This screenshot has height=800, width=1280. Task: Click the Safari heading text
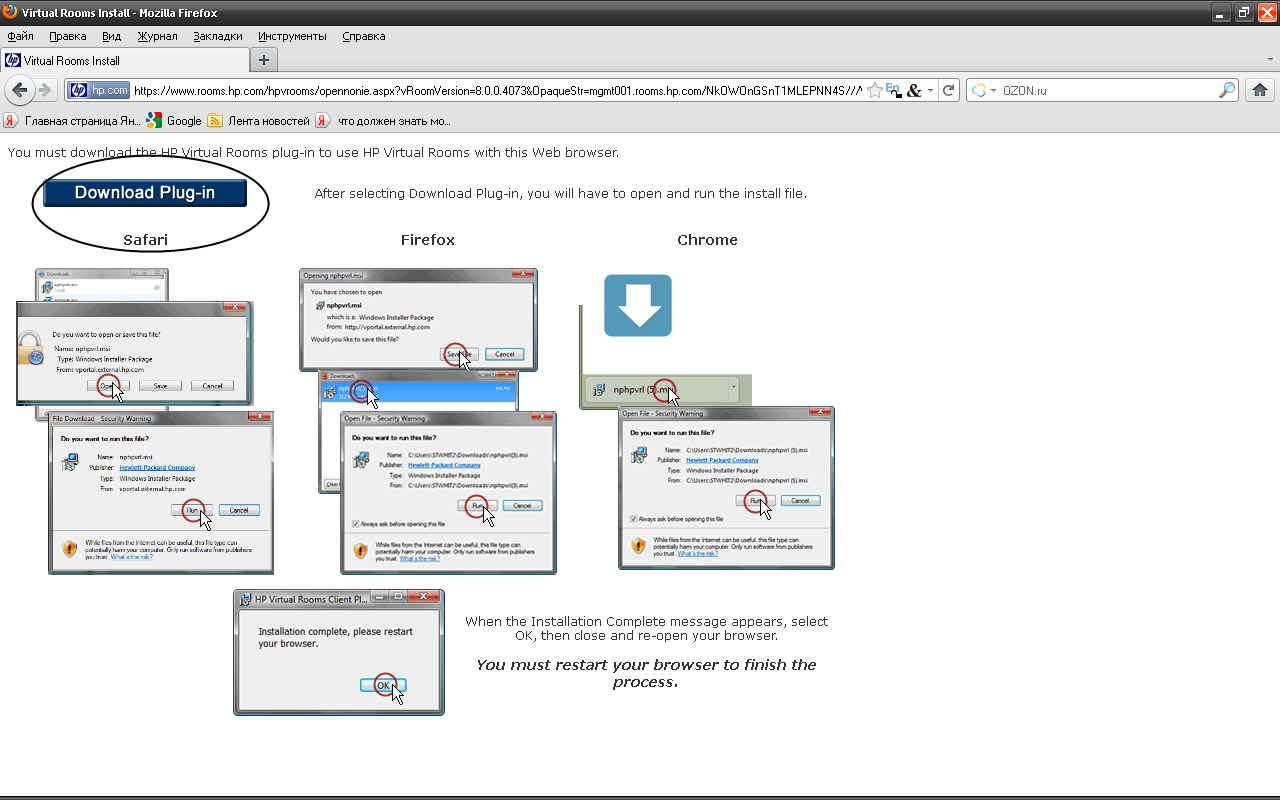(145, 240)
